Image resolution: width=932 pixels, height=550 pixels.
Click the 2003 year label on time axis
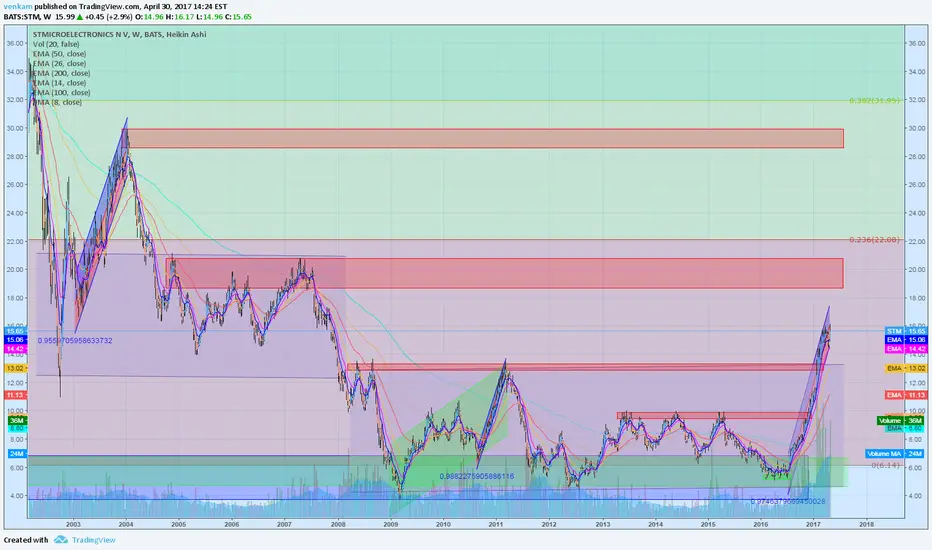point(73,524)
